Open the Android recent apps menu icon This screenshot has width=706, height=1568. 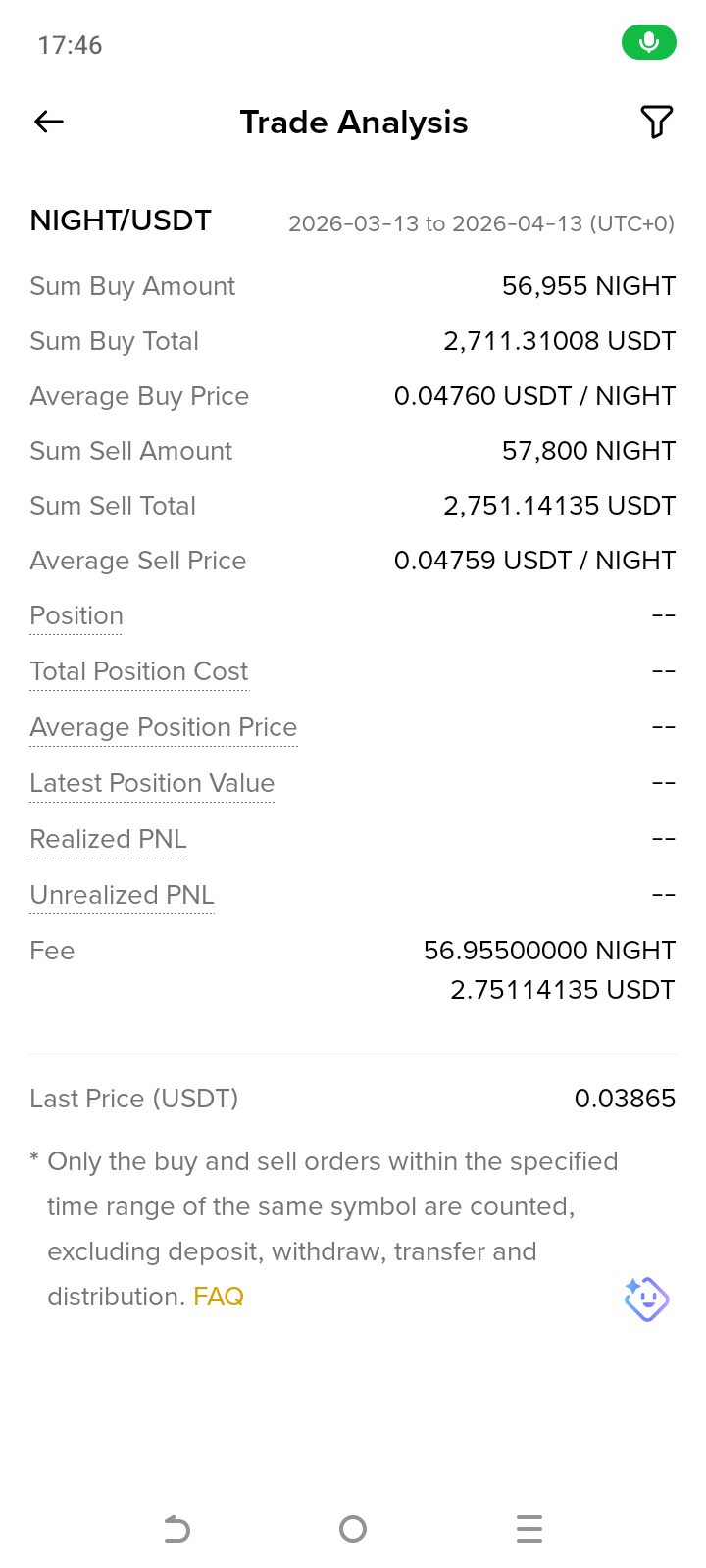point(529,1529)
